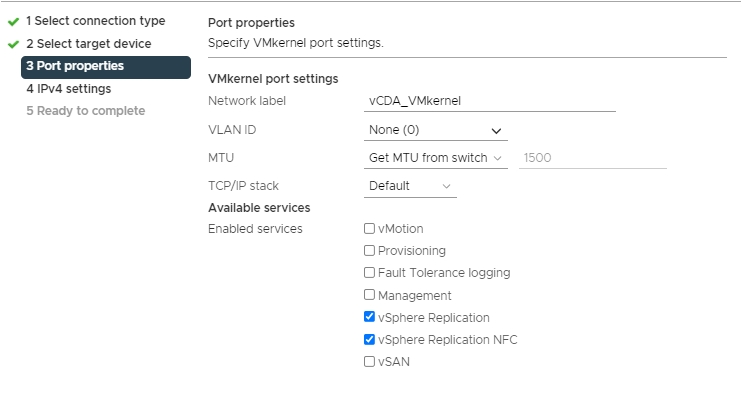Viewport: 744px width, 400px height.
Task: Click the Network label text field
Action: point(489,101)
